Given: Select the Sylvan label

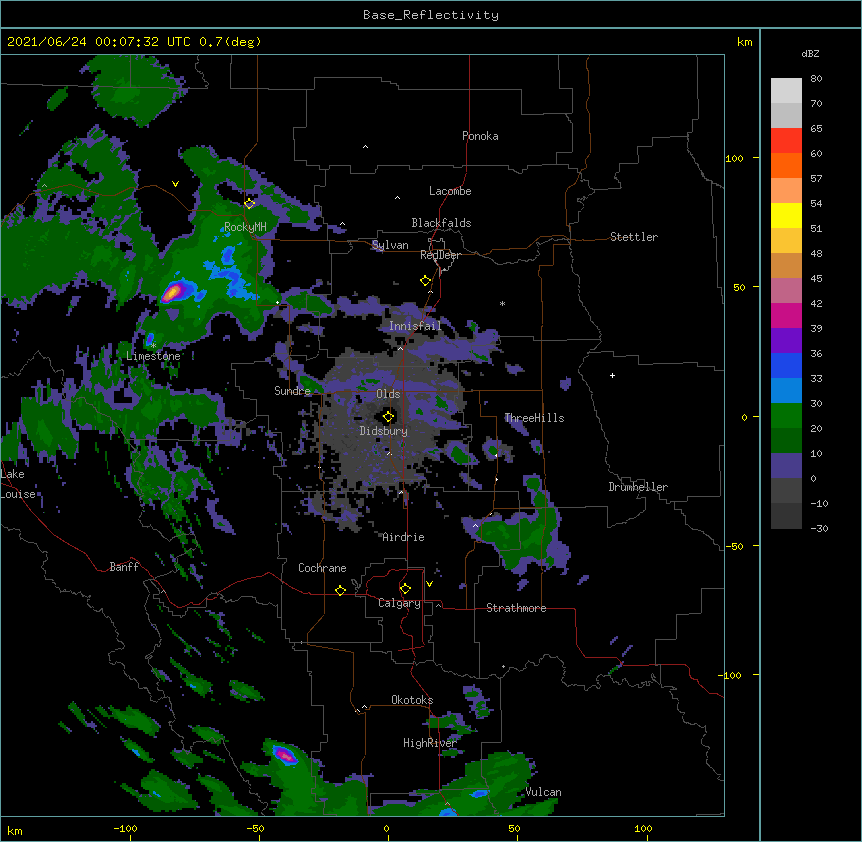Looking at the screenshot, I should [x=390, y=245].
